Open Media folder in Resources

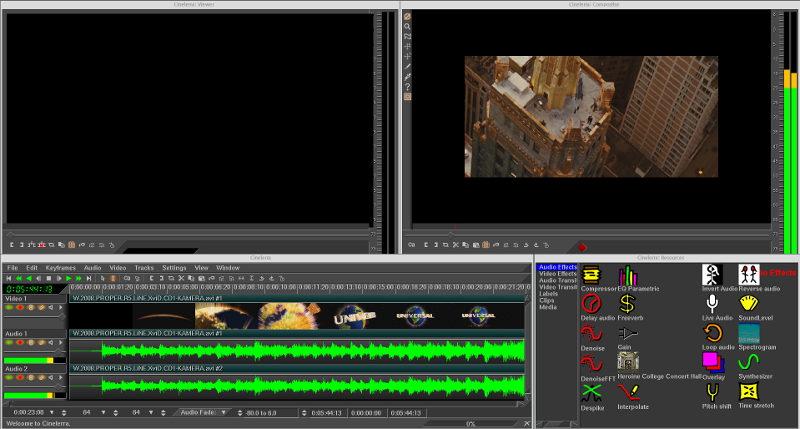pyautogui.click(x=548, y=307)
